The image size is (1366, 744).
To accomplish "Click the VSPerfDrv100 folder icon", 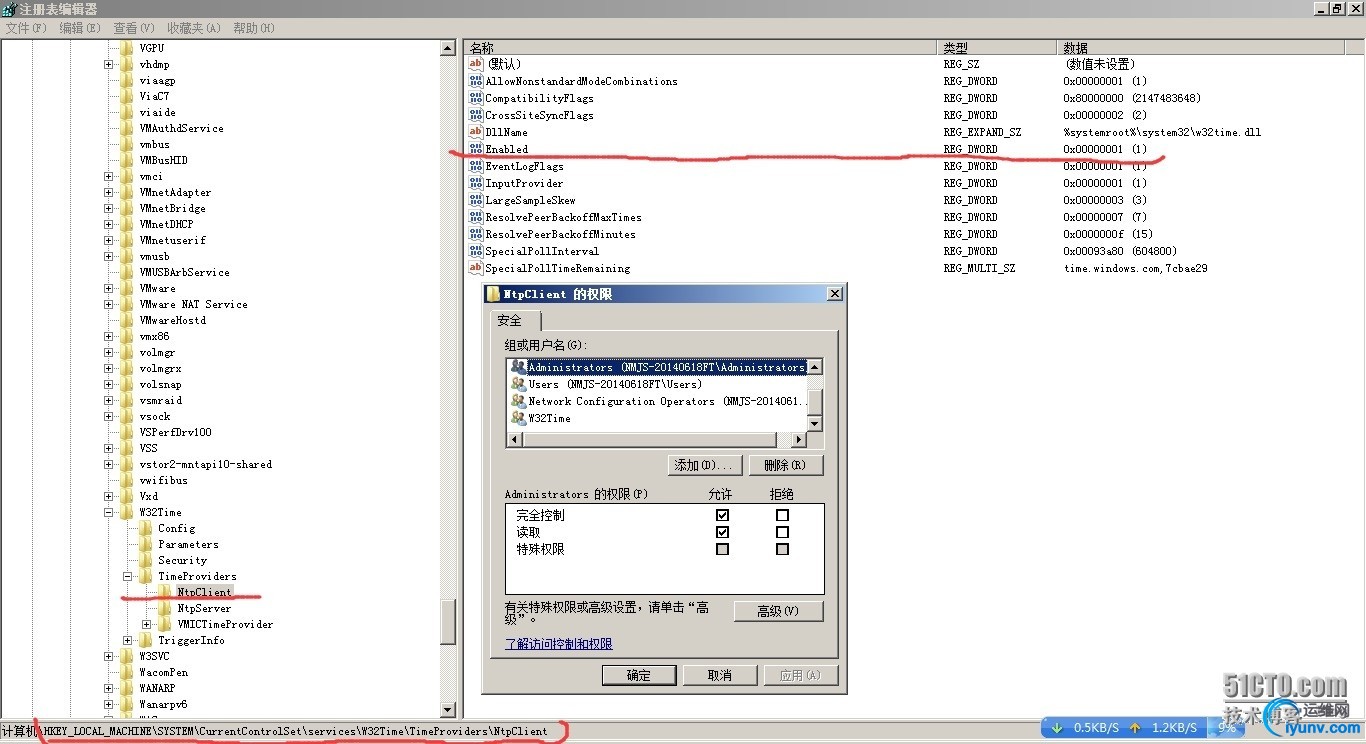I will pyautogui.click(x=126, y=432).
